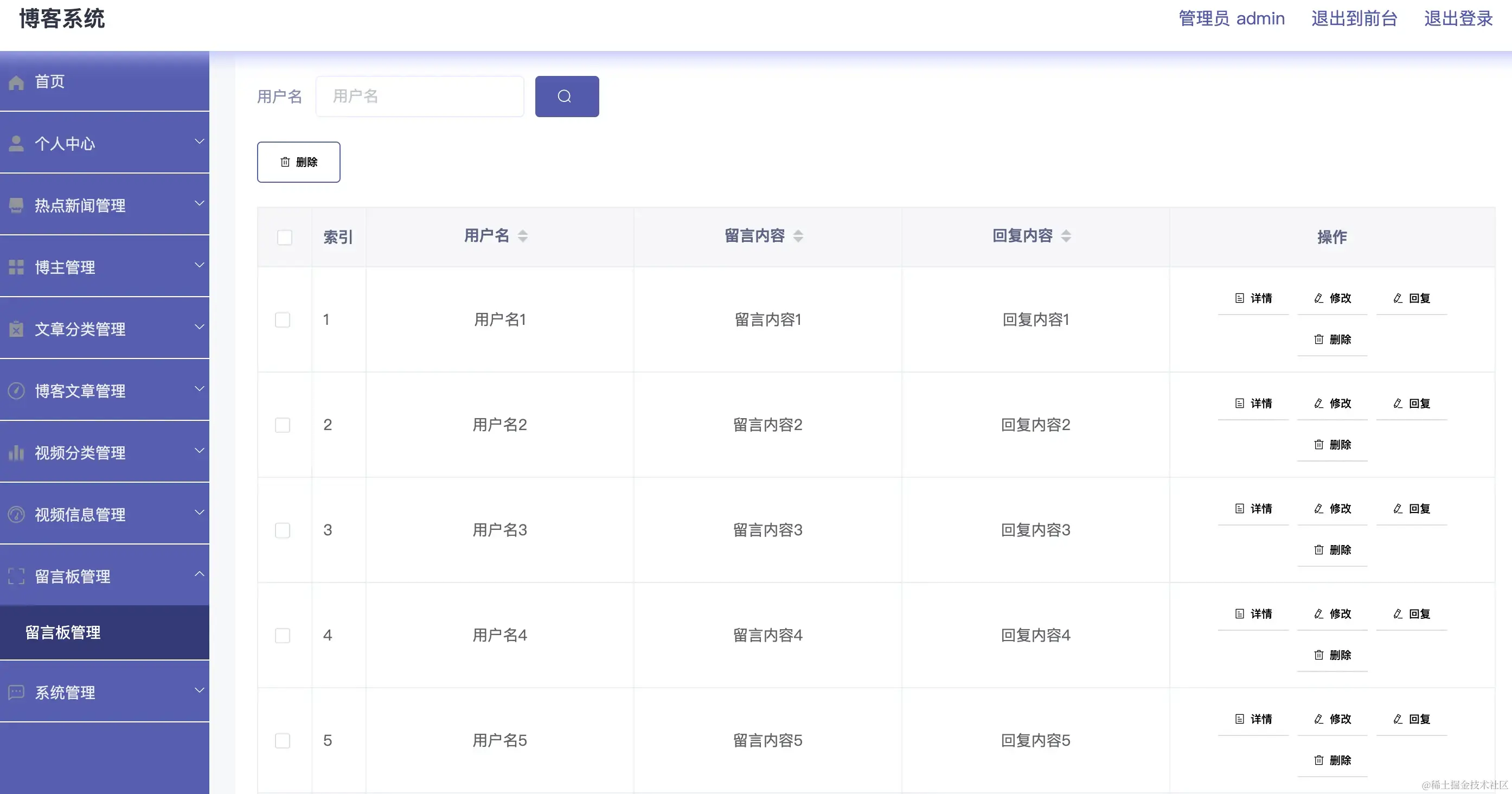1512x794 pixels.
Task: Click 删除 in row 用户名3
Action: coord(1332,550)
